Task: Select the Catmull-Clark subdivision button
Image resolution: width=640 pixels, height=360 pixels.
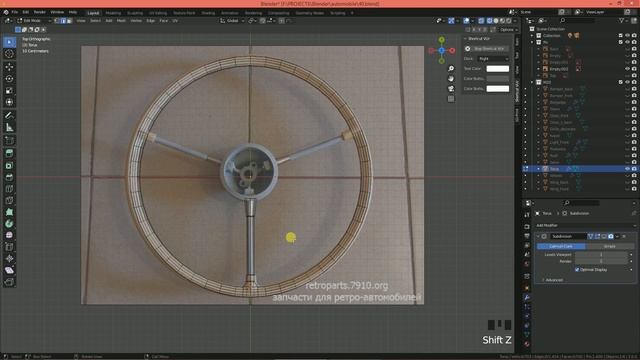Action: click(x=561, y=247)
